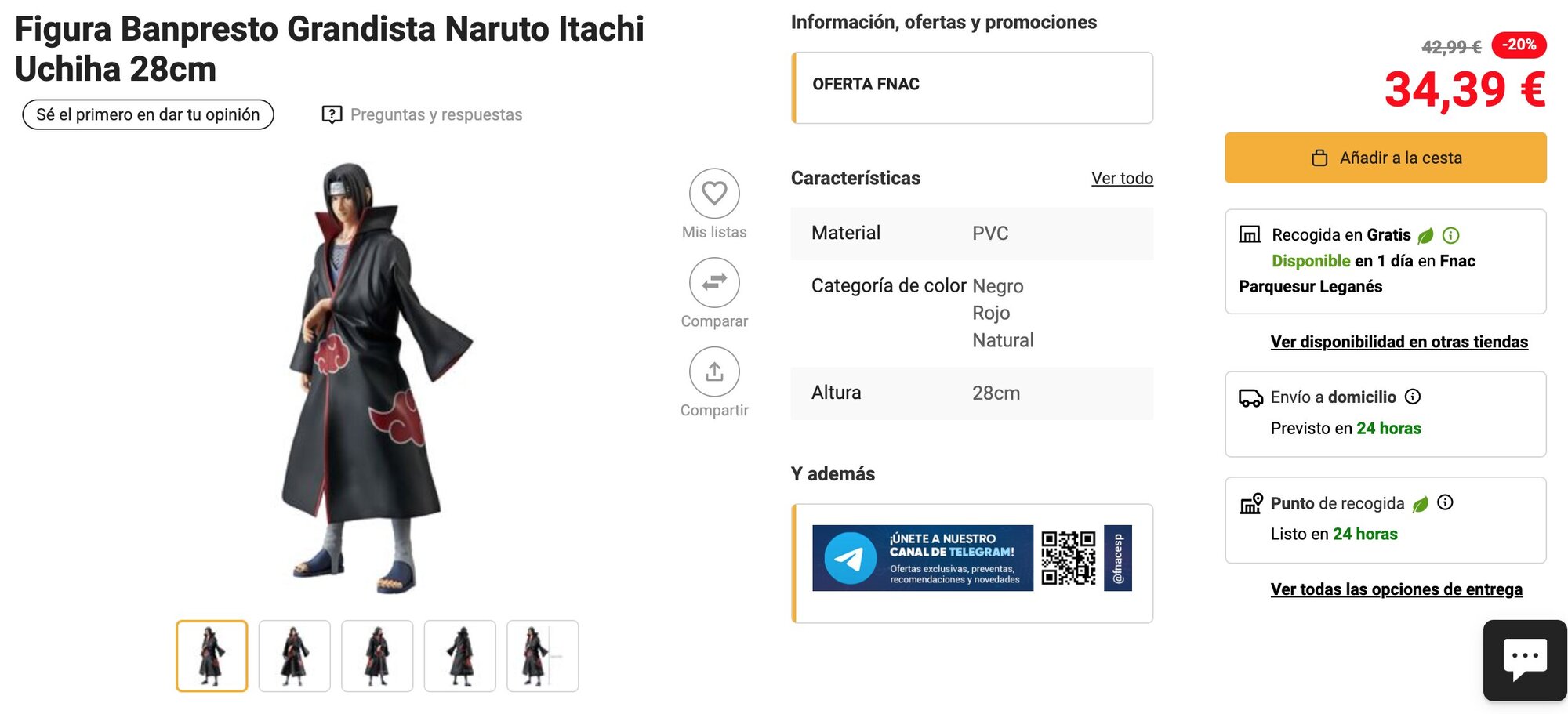Select the first product thumbnail
The image size is (1568, 714).
[212, 656]
